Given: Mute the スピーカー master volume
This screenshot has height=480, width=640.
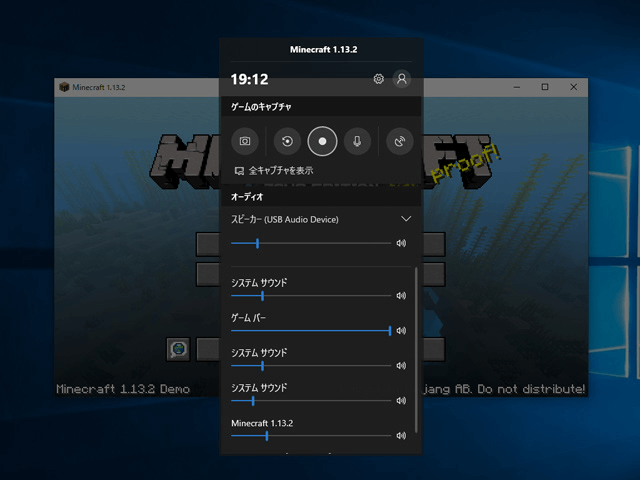Looking at the screenshot, I should (x=401, y=243).
